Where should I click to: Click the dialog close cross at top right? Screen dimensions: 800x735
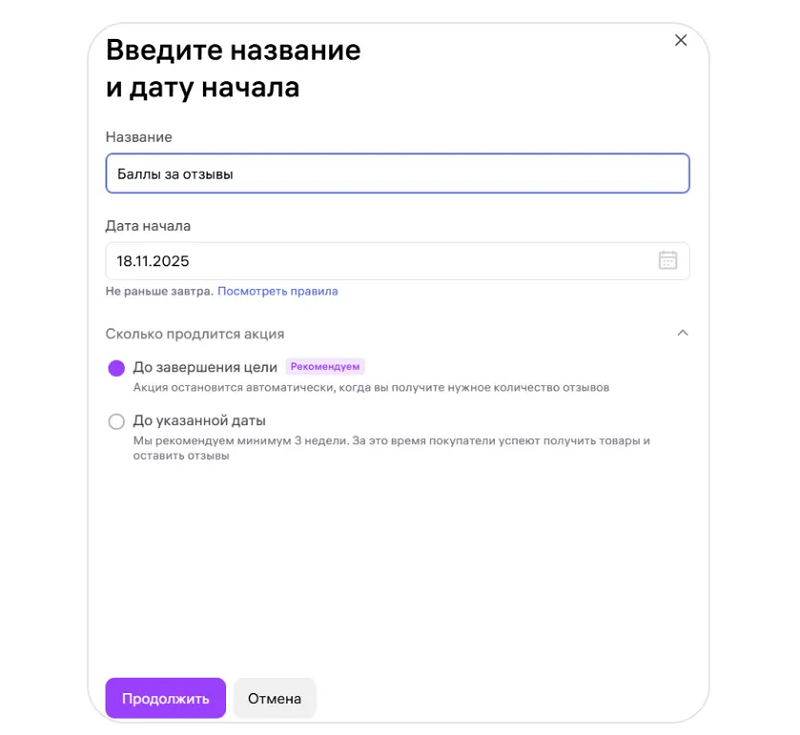[681, 40]
